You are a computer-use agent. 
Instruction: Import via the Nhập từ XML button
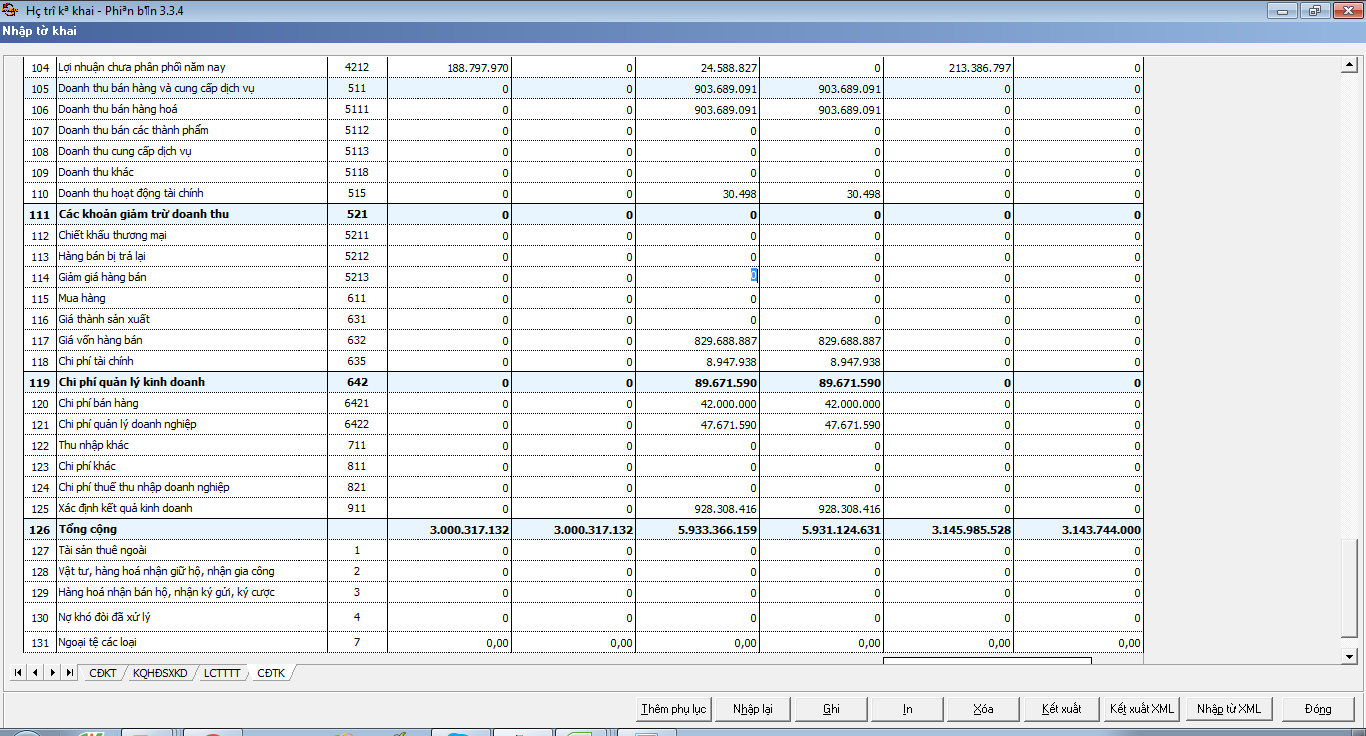click(x=1228, y=709)
